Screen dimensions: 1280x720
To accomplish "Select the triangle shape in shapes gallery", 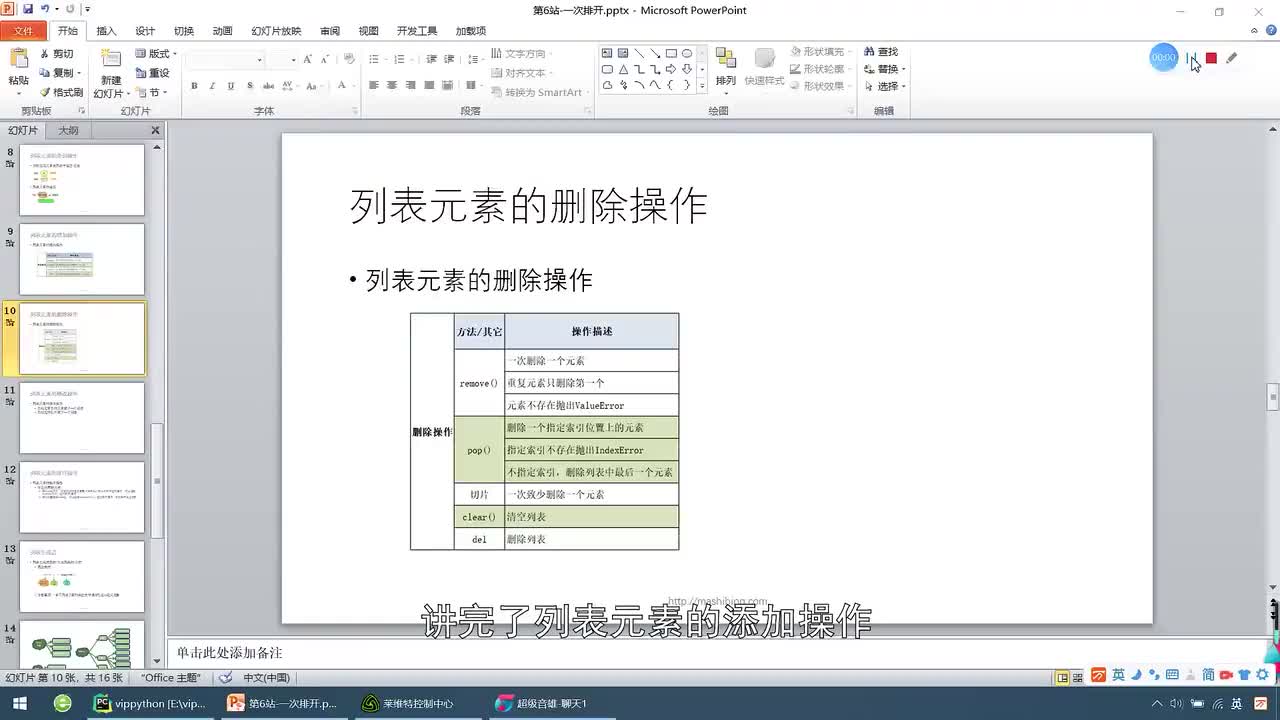I will tap(623, 70).
